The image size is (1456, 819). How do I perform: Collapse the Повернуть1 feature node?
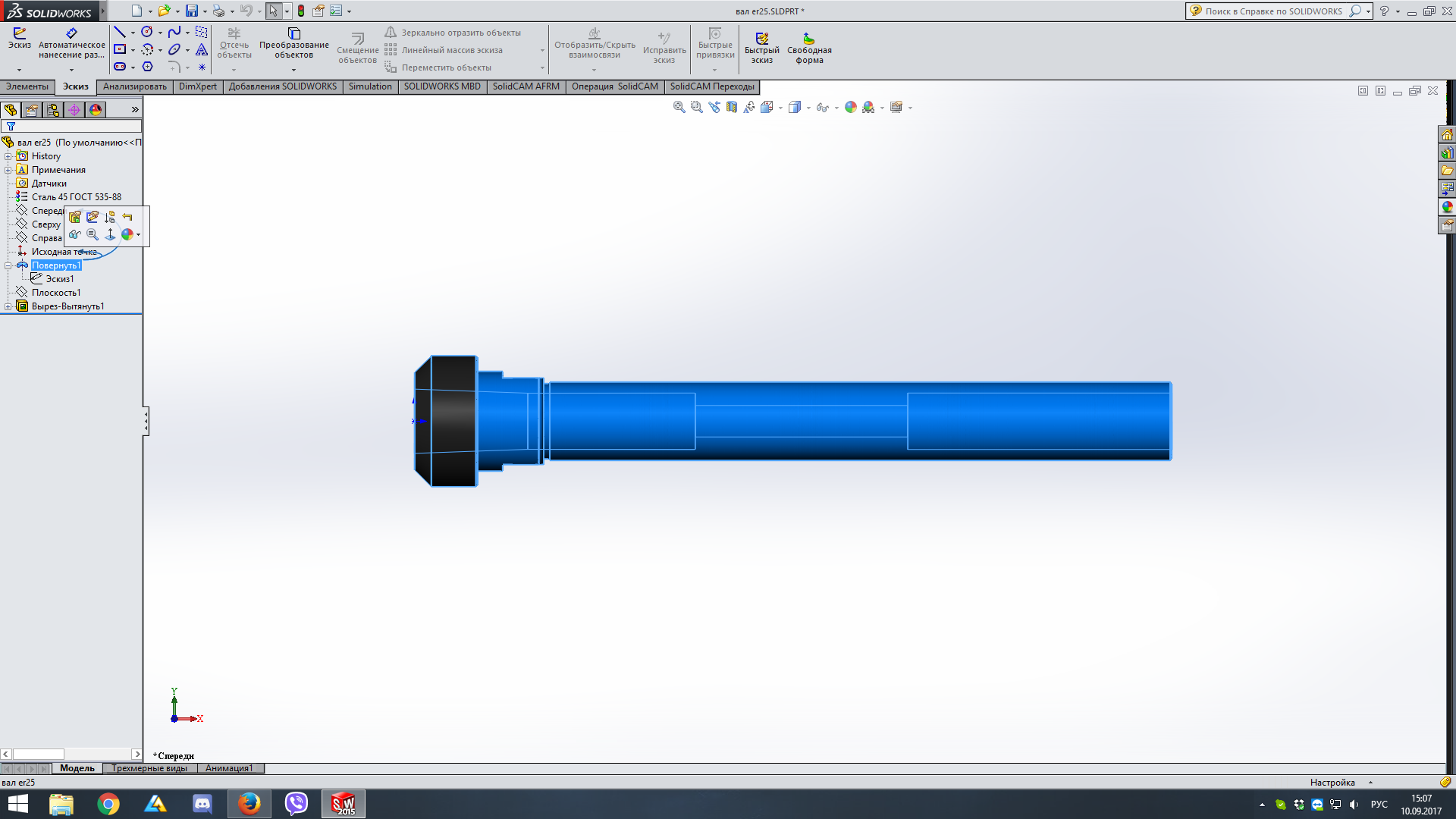8,265
